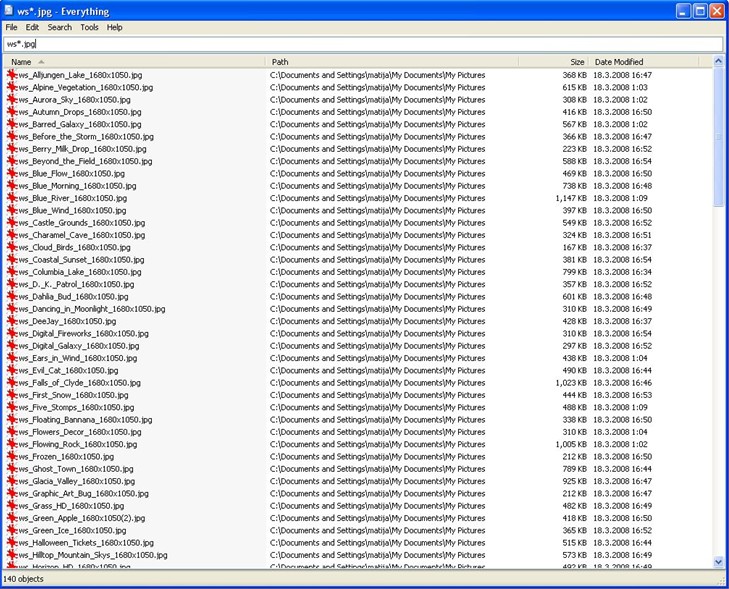Click icon of ws_Cloud_Birds file
Viewport: 729px width, 589px height.
click(x=12, y=247)
